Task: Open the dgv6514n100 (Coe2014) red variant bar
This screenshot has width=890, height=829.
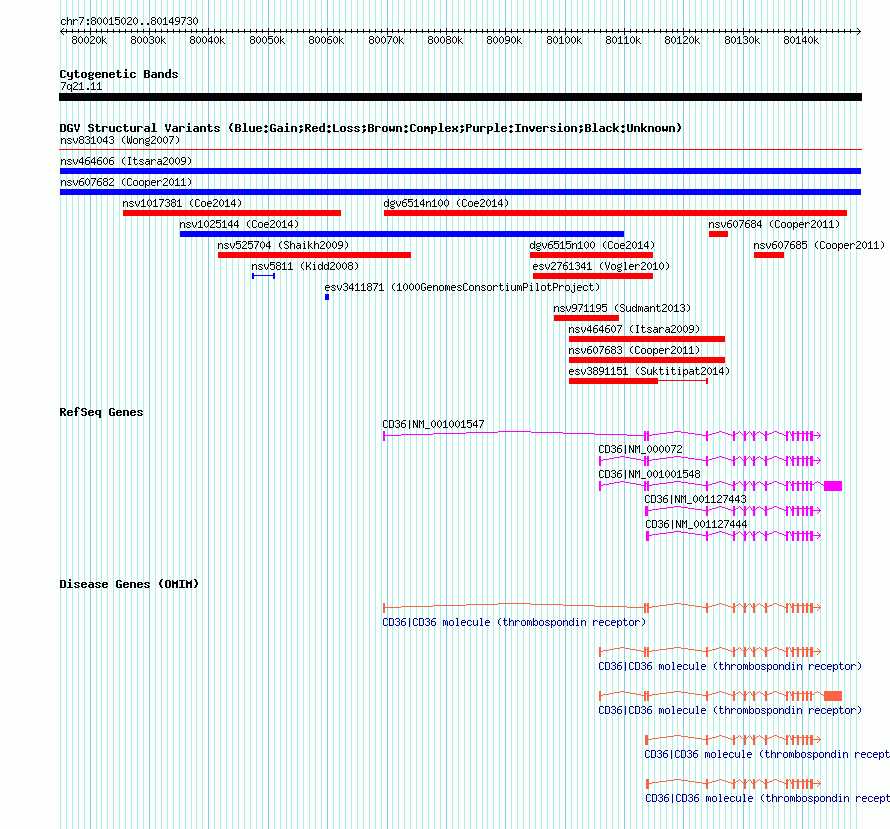Action: click(x=615, y=213)
